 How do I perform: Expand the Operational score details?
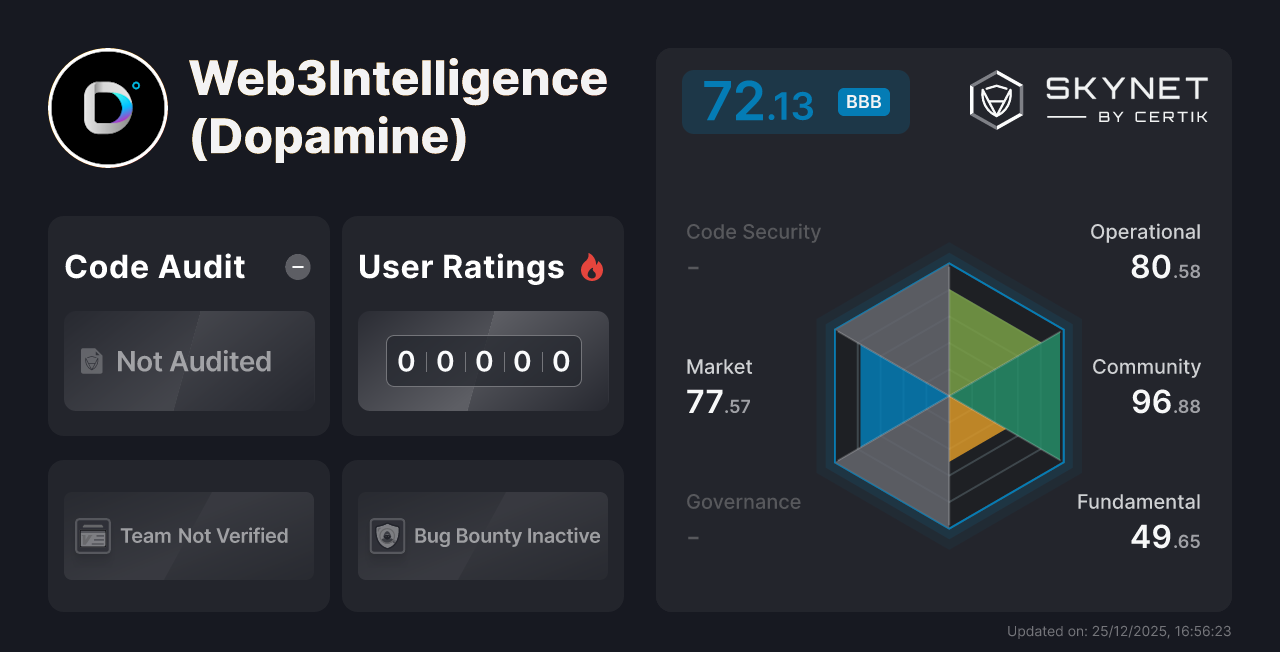(1145, 249)
